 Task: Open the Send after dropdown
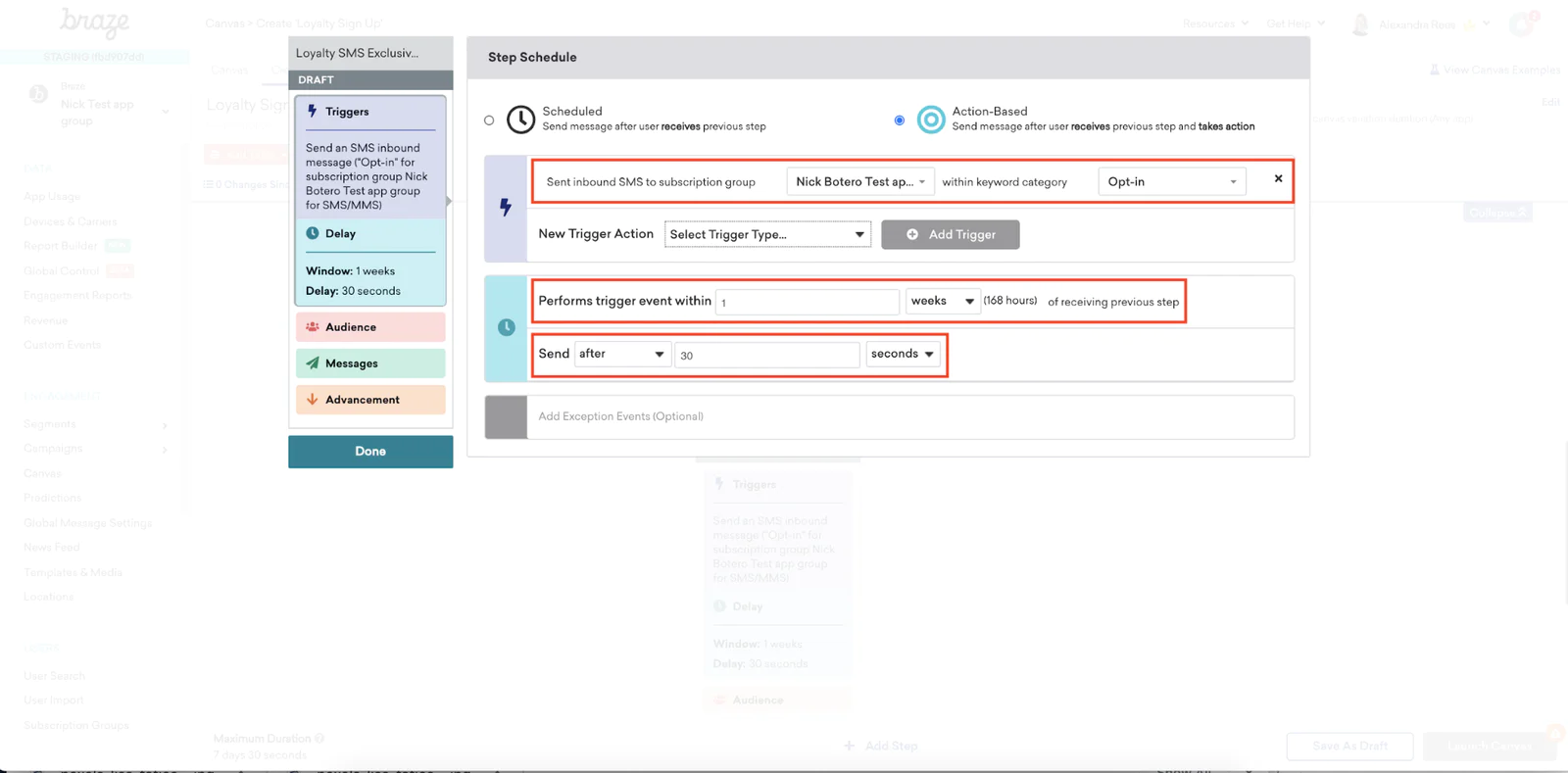tap(622, 354)
